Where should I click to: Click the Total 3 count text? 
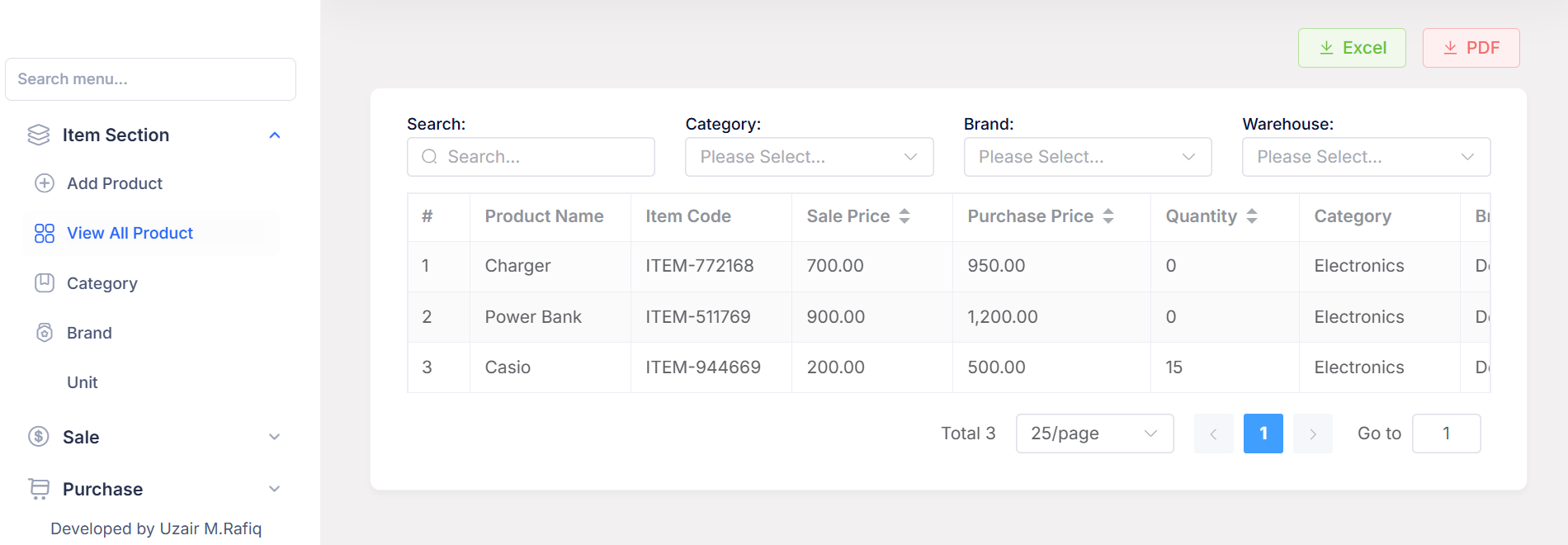click(x=968, y=434)
